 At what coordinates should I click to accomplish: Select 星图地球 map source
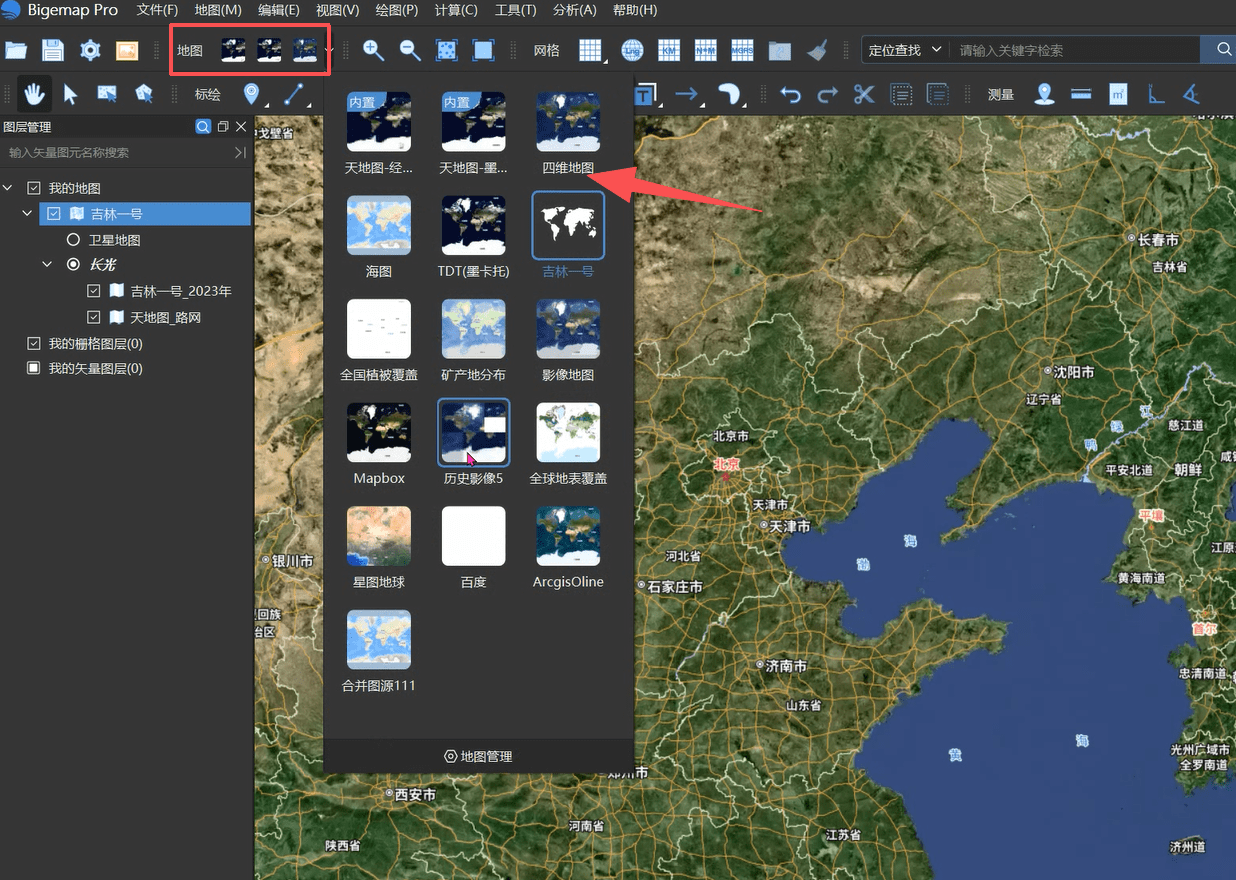(x=379, y=548)
